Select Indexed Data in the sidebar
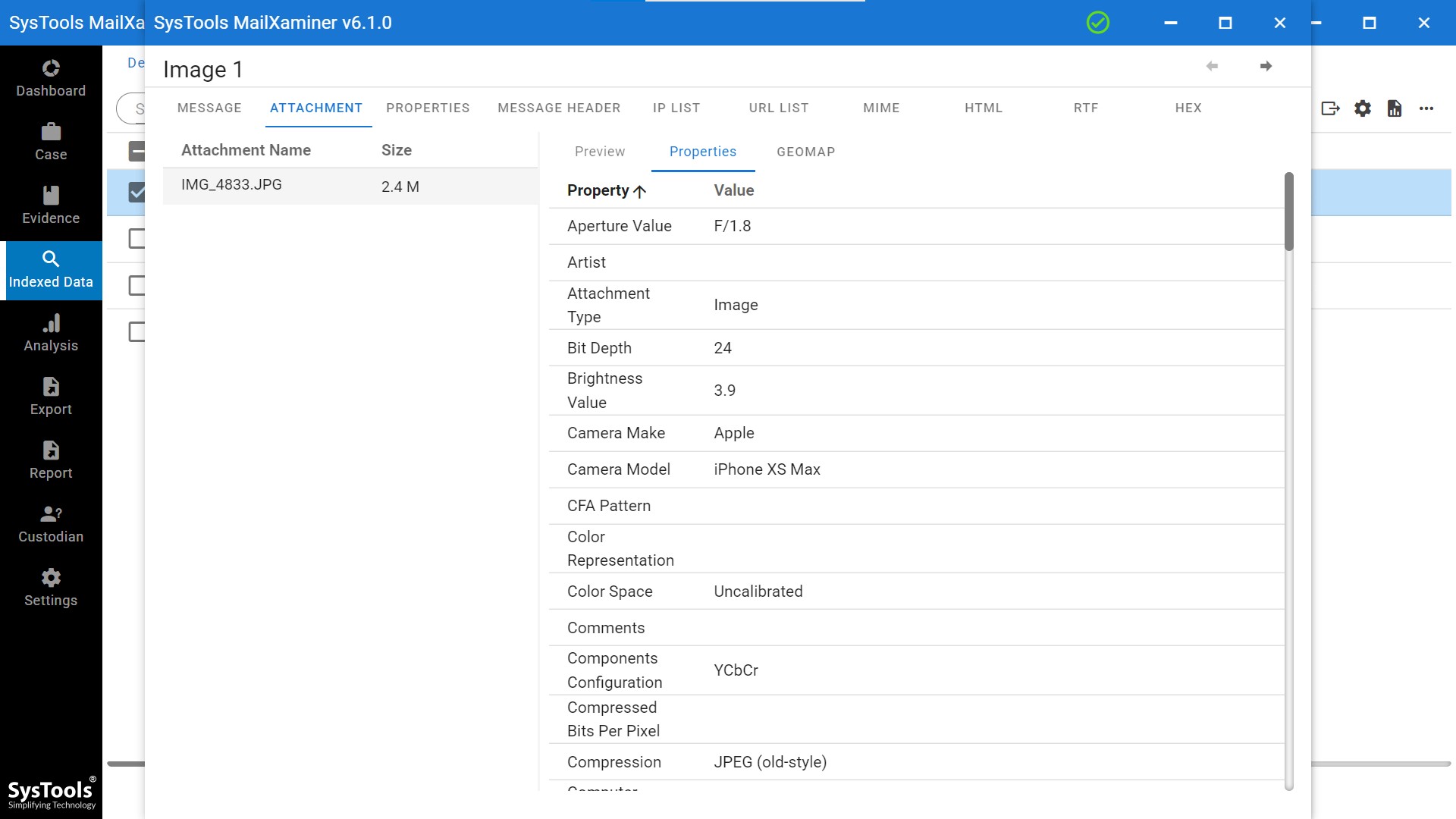The height and width of the screenshot is (819, 1456). (51, 270)
